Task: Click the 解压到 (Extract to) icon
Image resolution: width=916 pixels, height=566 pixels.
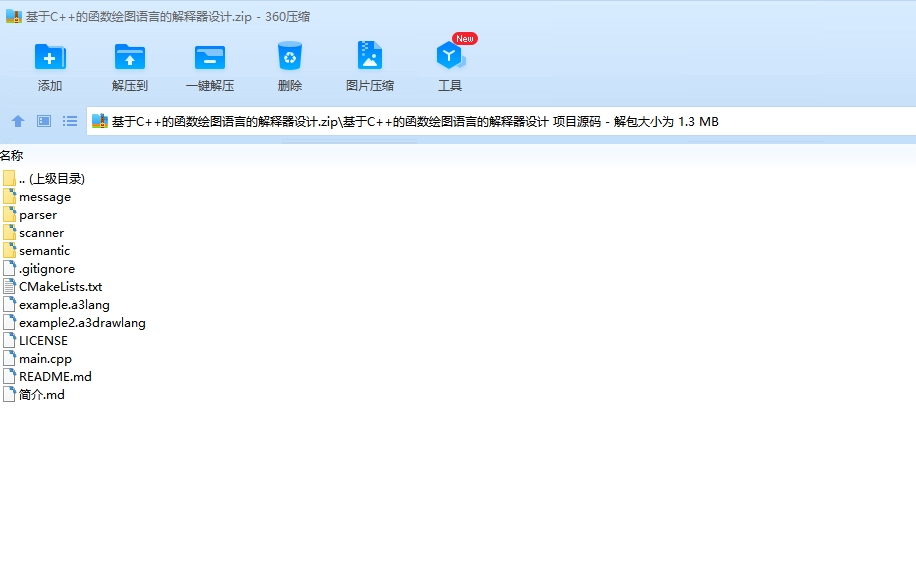Action: pos(130,57)
